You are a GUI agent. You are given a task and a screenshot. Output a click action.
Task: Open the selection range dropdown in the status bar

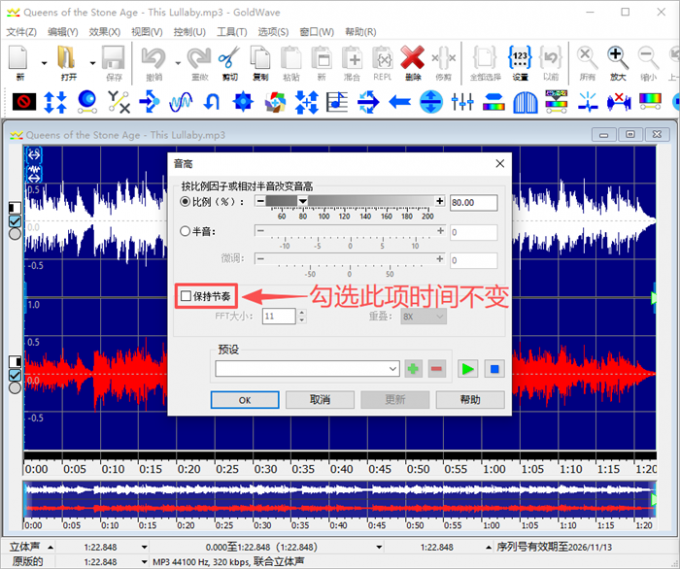point(379,547)
